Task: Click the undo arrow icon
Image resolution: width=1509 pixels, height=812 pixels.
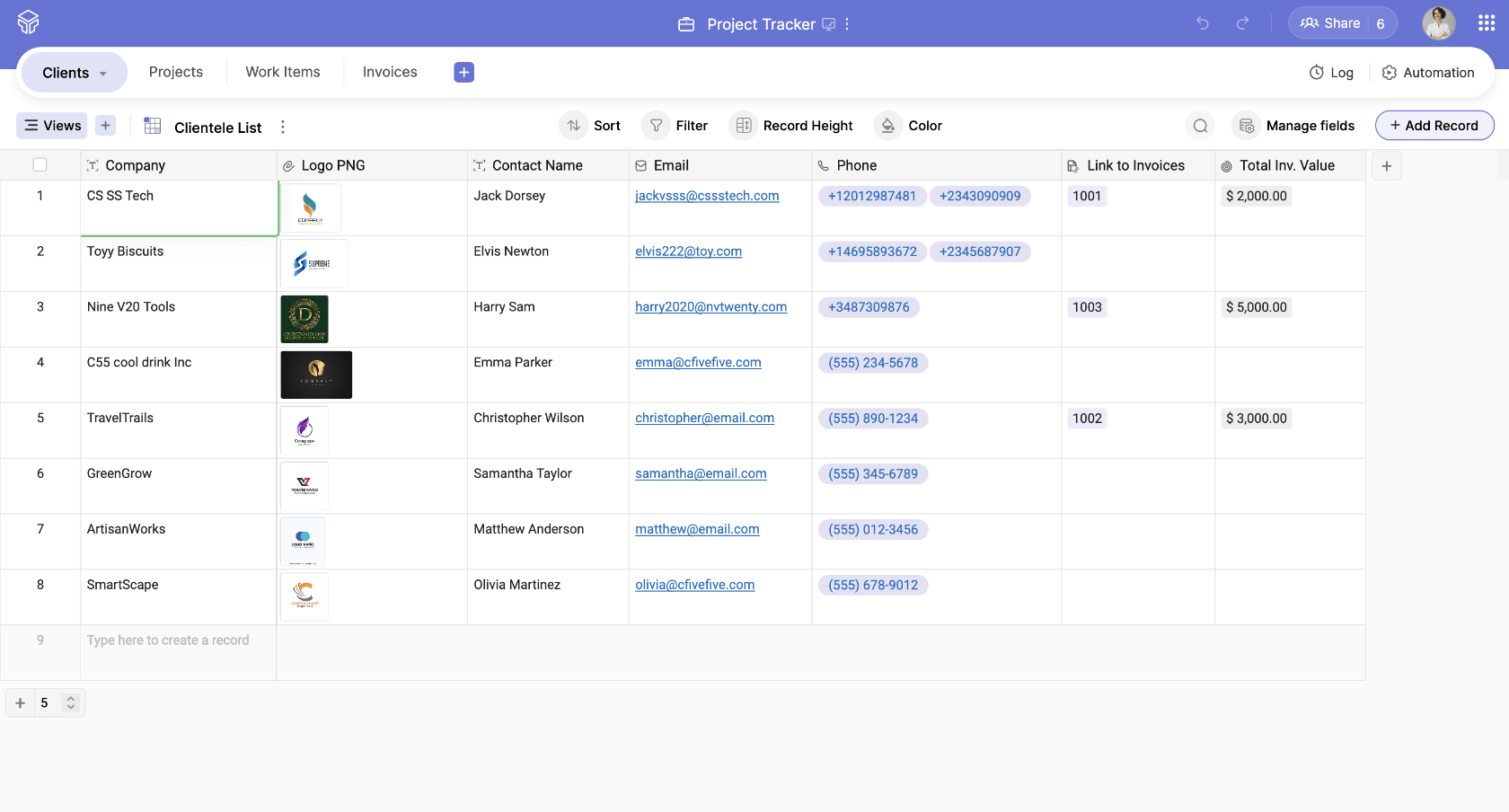Action: coord(1203,23)
